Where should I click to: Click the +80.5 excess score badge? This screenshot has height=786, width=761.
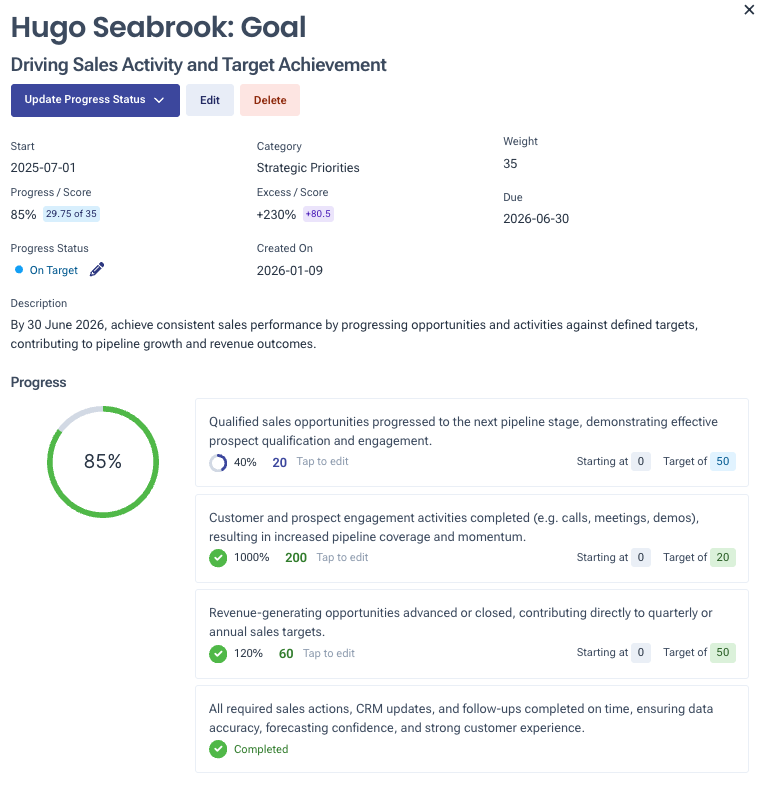[318, 214]
